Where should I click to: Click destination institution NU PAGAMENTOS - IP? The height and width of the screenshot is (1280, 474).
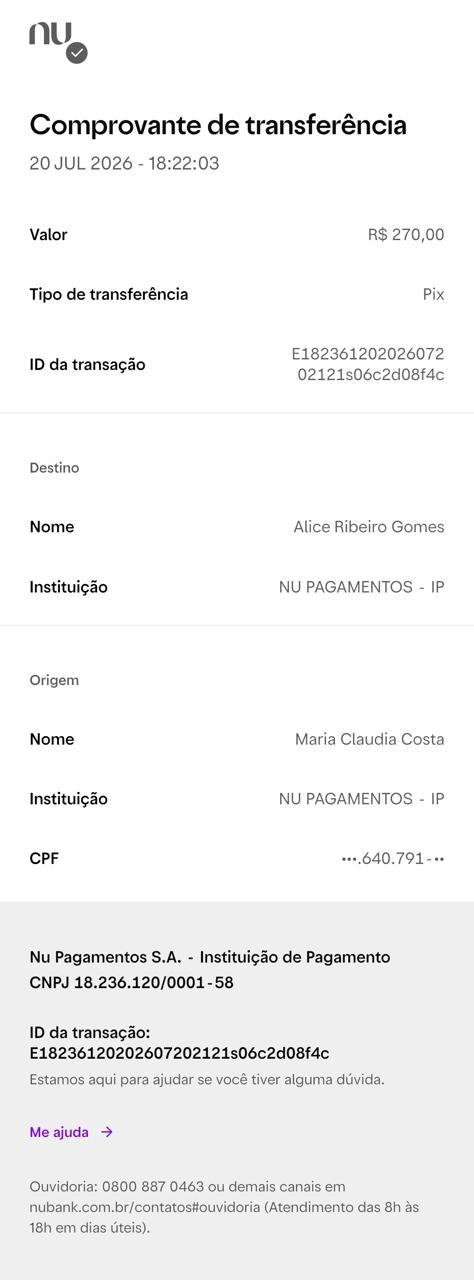pyautogui.click(x=362, y=587)
